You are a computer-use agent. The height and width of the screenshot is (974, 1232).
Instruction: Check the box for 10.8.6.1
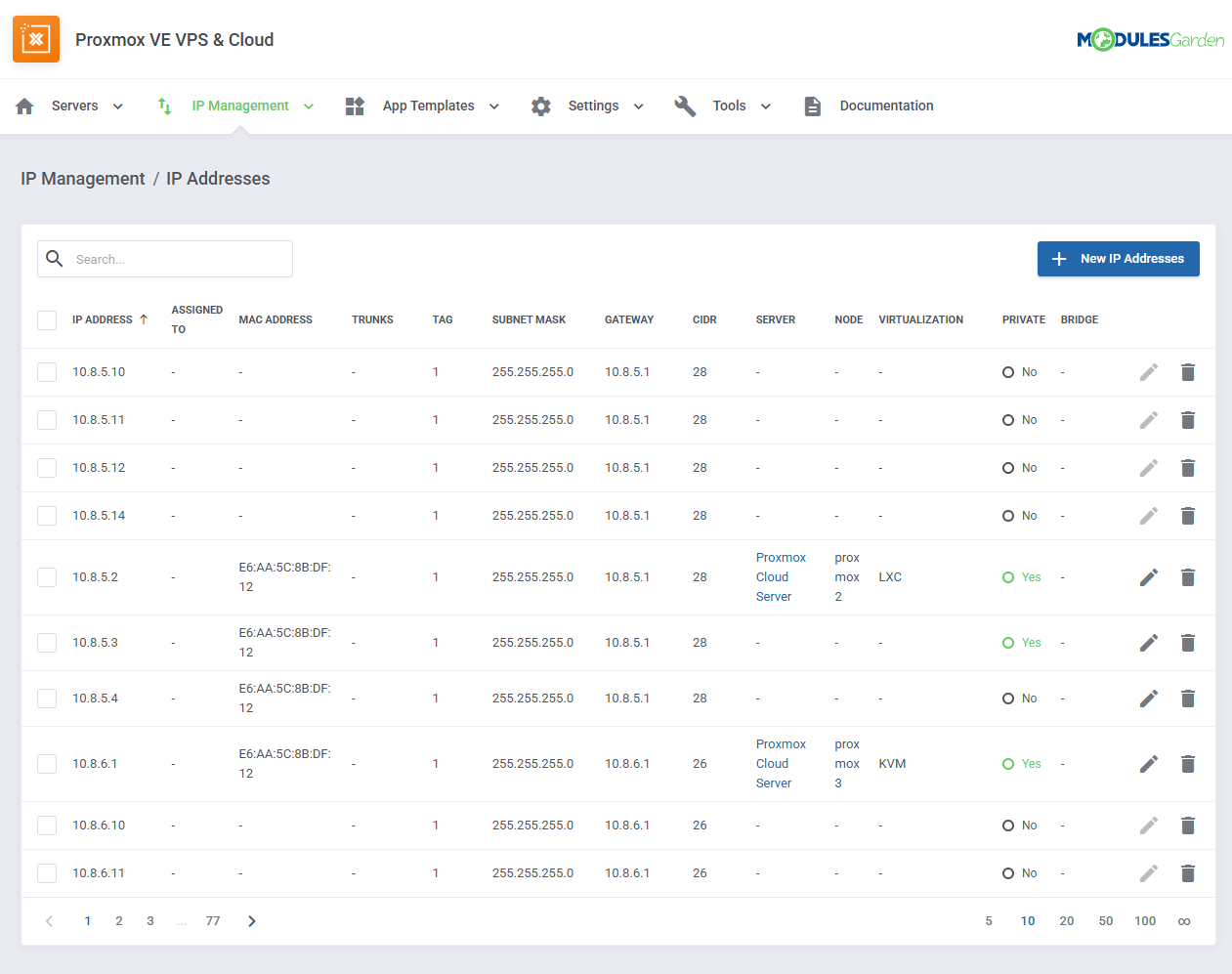click(47, 764)
